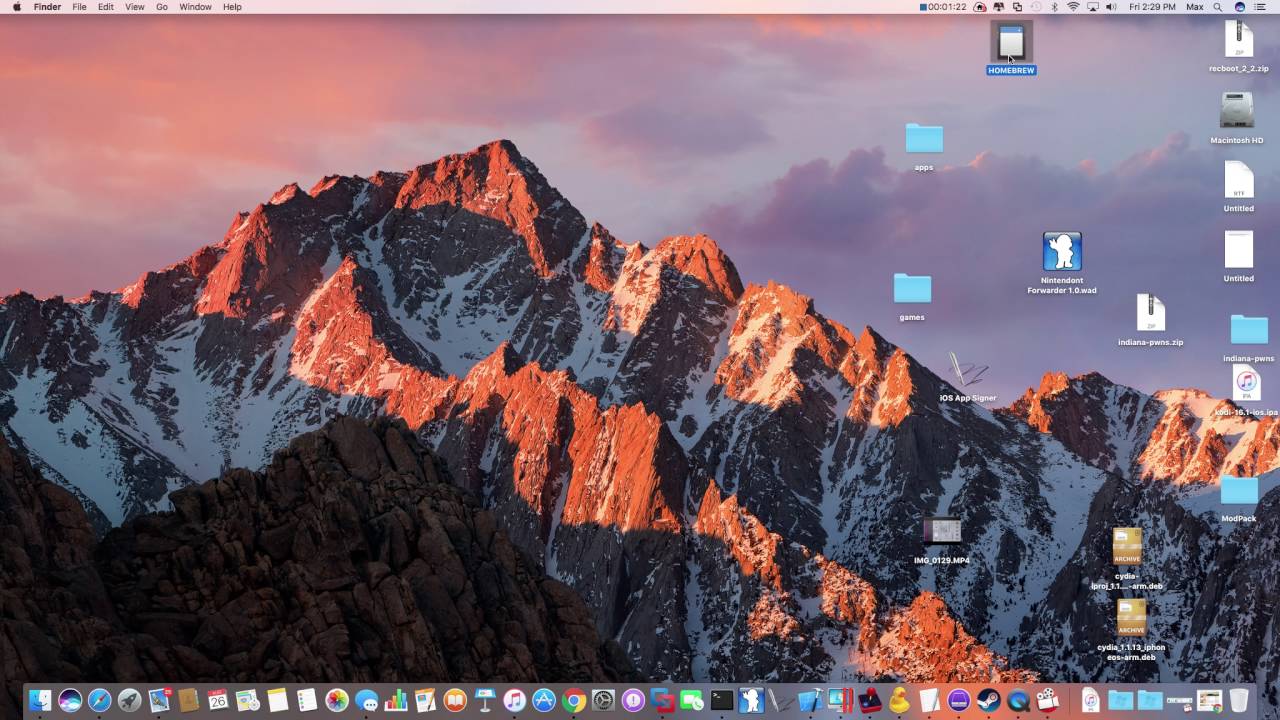Open the Trash in the Dock

tap(1238, 700)
